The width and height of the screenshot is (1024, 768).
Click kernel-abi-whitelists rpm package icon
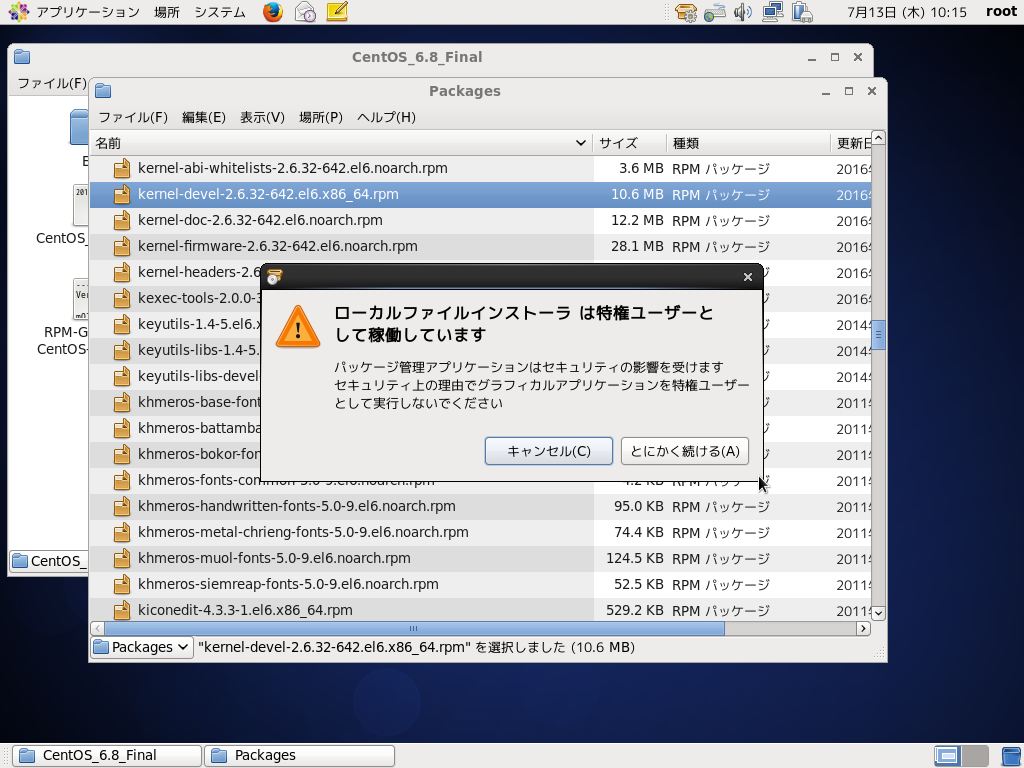tap(121, 168)
